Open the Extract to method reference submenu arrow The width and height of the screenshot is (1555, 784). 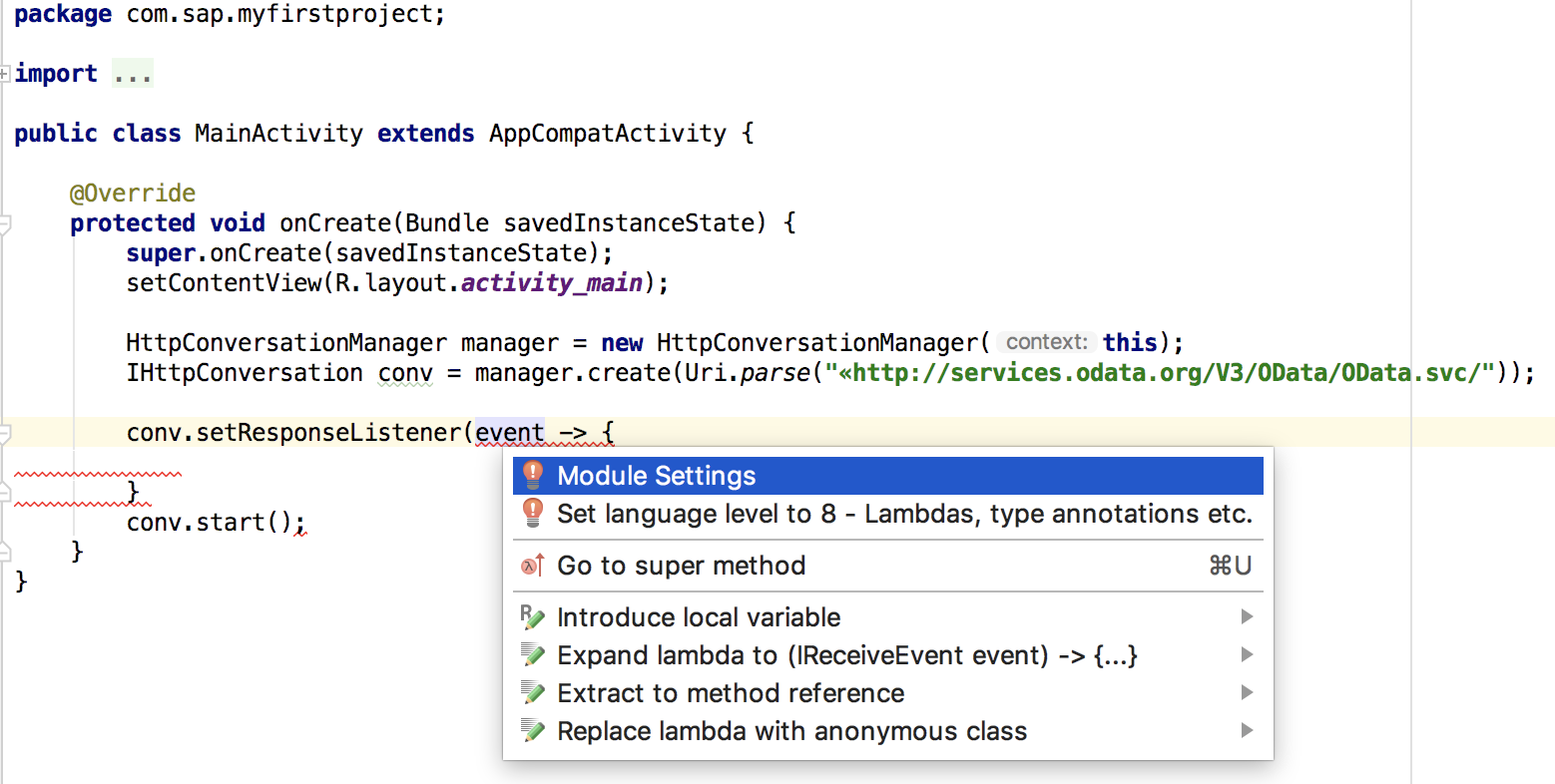[1247, 693]
